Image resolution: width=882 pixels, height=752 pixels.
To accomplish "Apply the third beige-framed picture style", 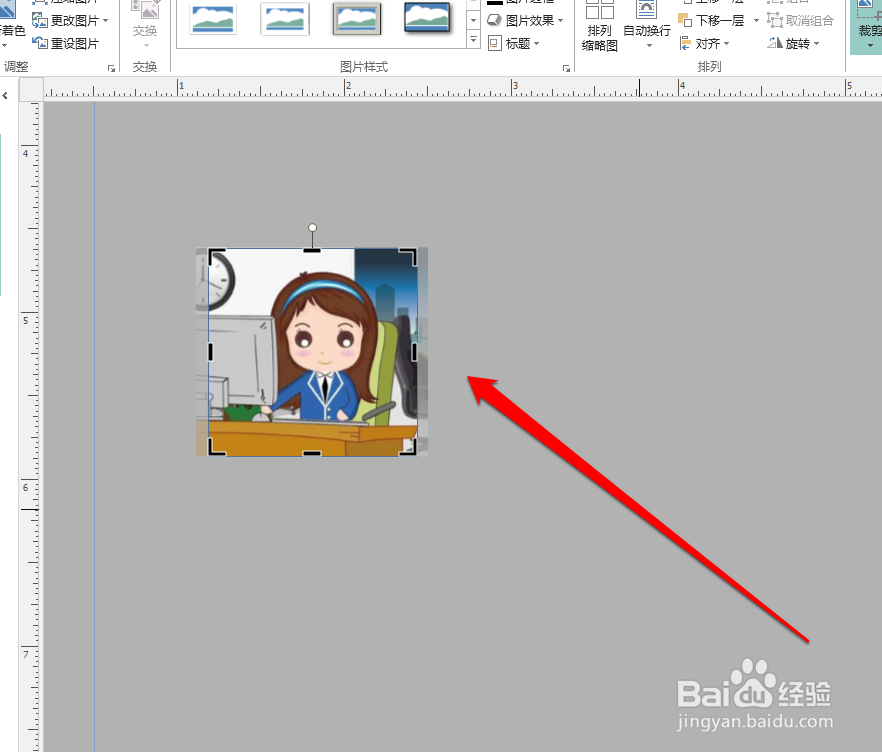I will tap(356, 19).
